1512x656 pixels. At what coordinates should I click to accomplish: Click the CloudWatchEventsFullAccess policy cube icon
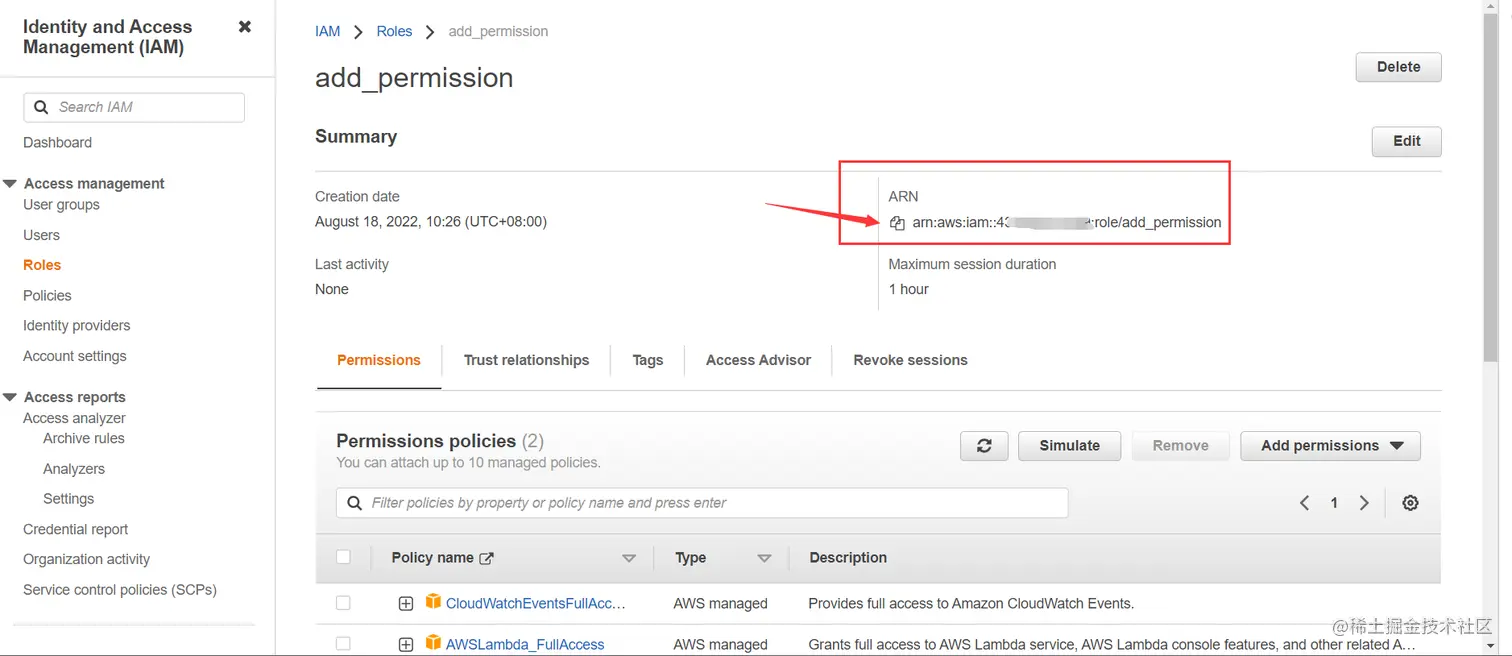[x=433, y=602]
